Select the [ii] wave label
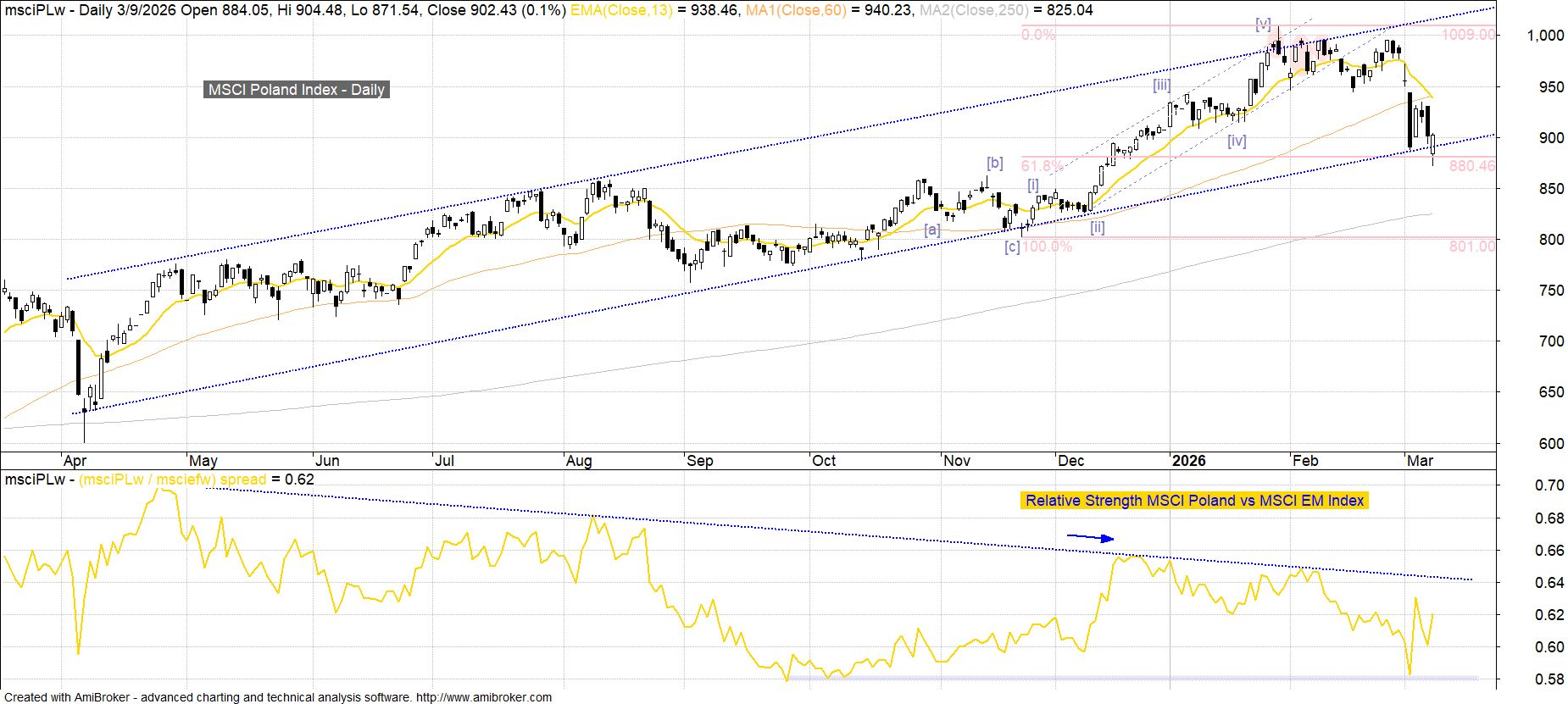 coord(1097,227)
